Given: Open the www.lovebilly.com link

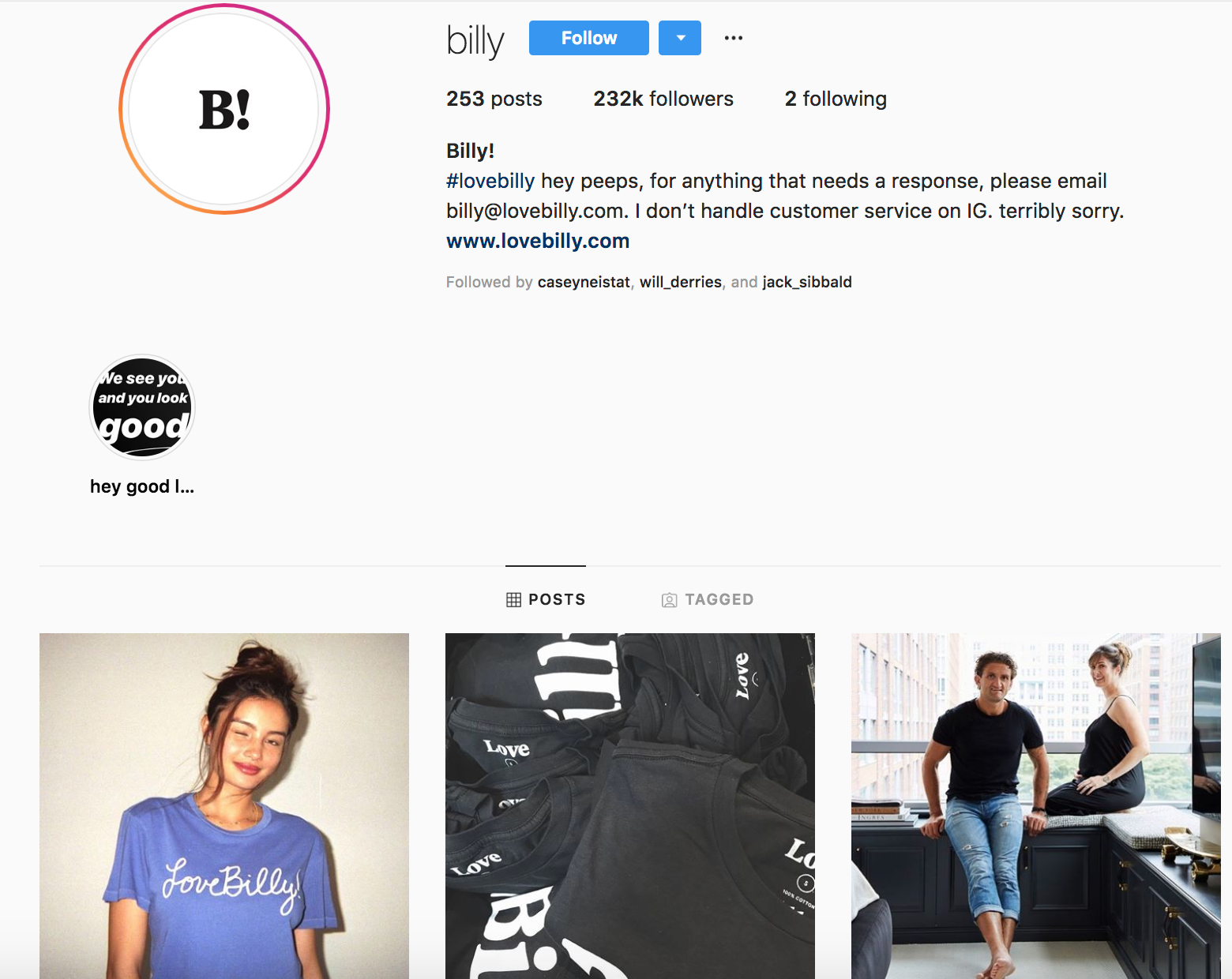Looking at the screenshot, I should 538,241.
